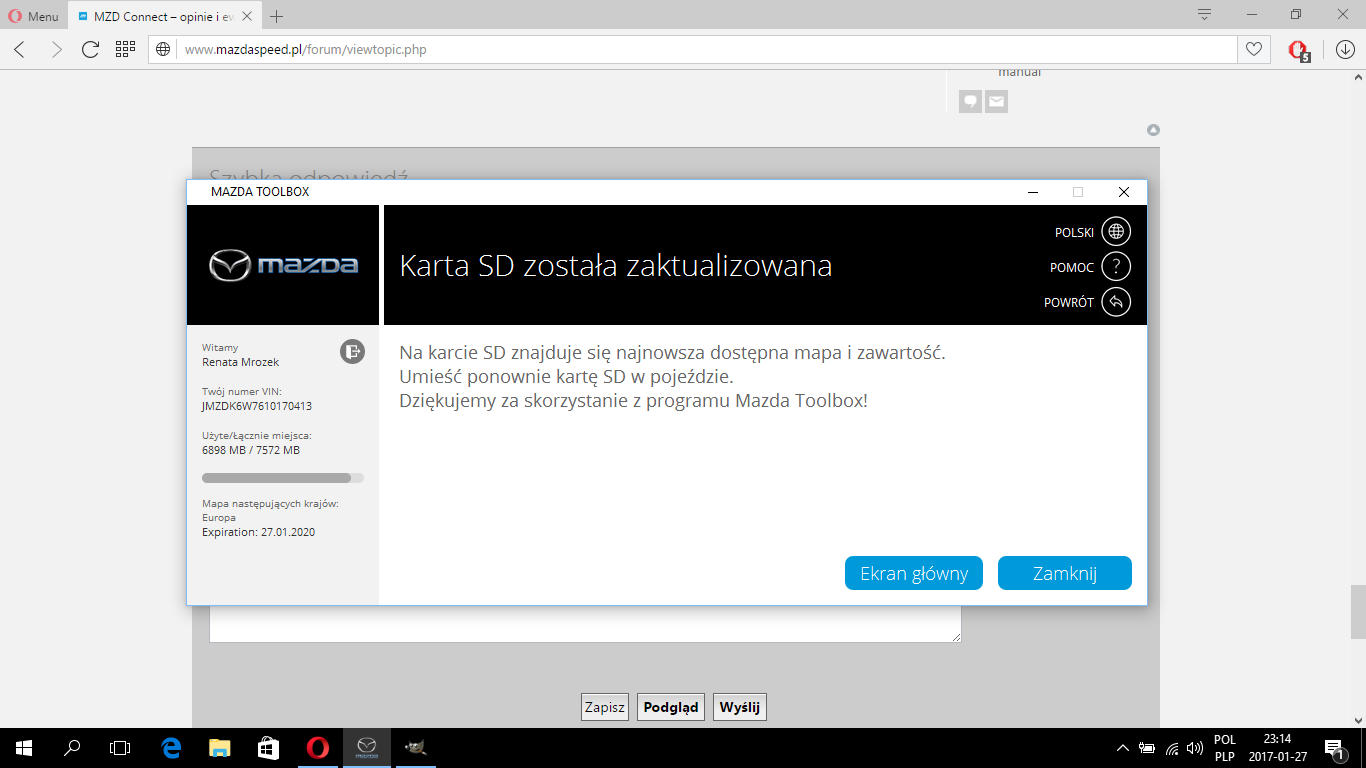
Task: Click the Mazda Toolbox taskbar icon
Action: click(x=367, y=747)
